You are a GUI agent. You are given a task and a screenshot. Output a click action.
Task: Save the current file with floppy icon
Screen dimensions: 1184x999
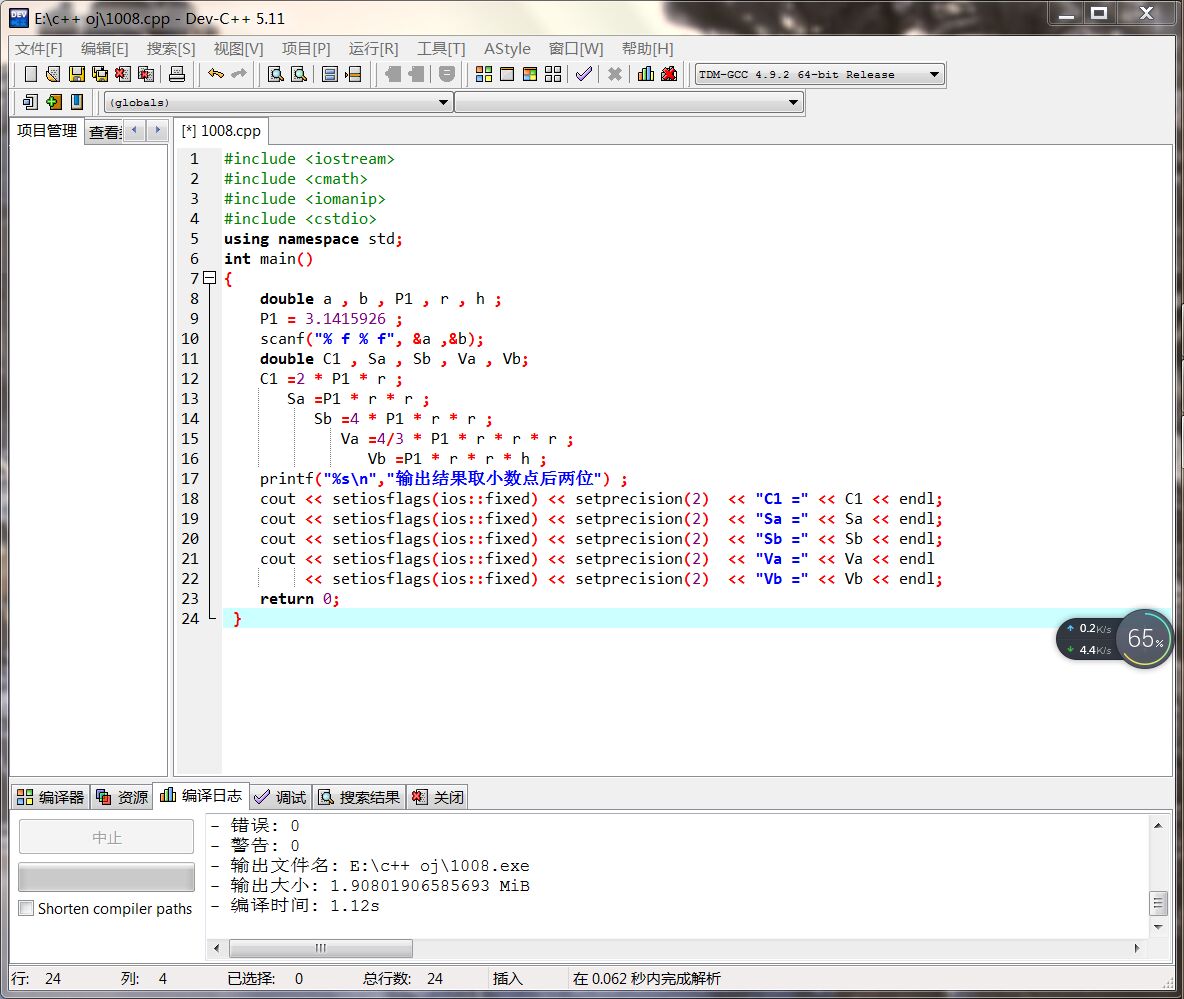pyautogui.click(x=76, y=74)
